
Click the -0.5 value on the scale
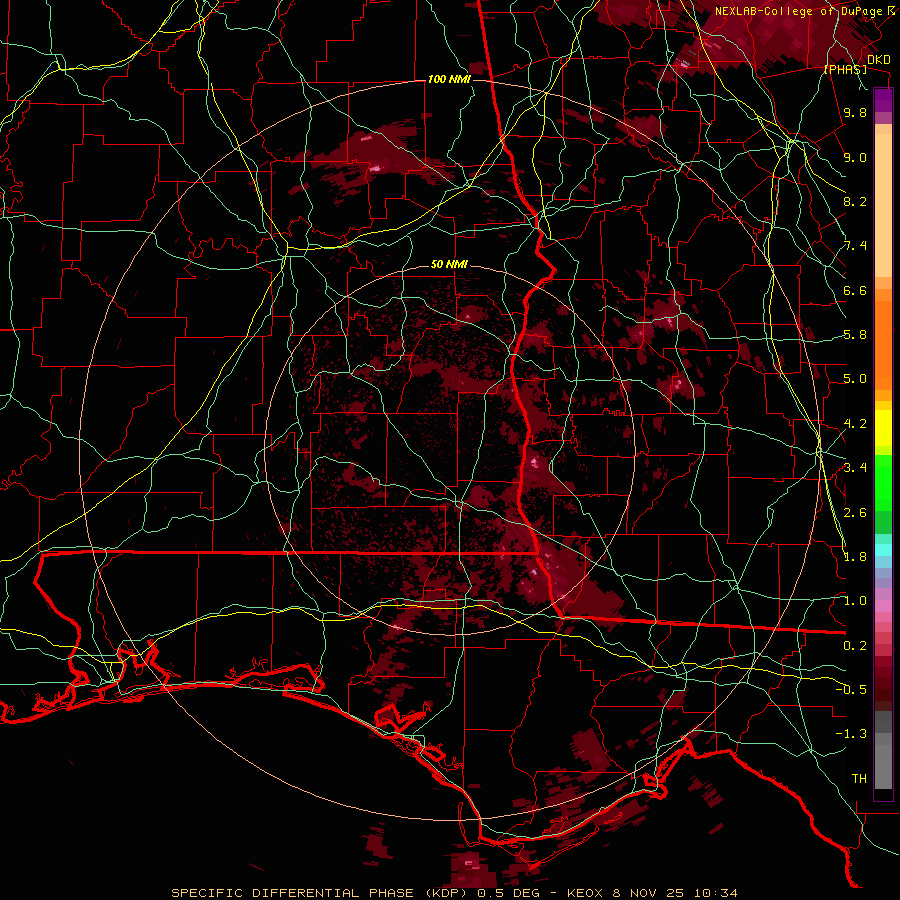click(852, 690)
